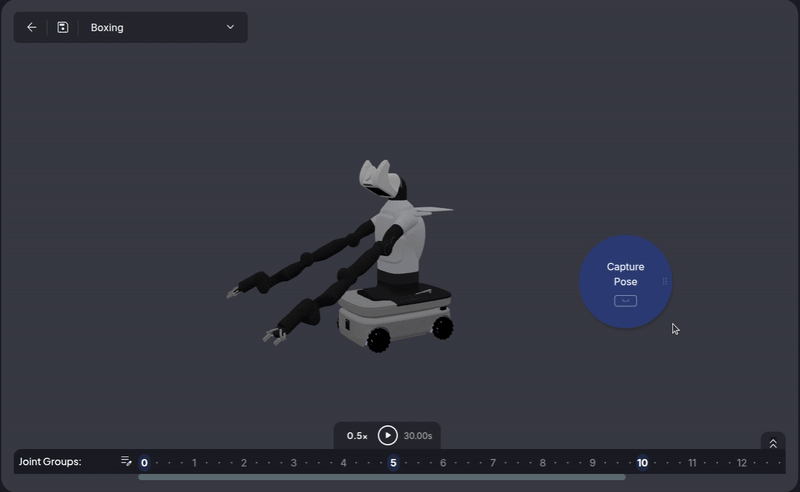This screenshot has width=800, height=492.
Task: Jump to second 12 on the timeline
Action: pos(742,463)
